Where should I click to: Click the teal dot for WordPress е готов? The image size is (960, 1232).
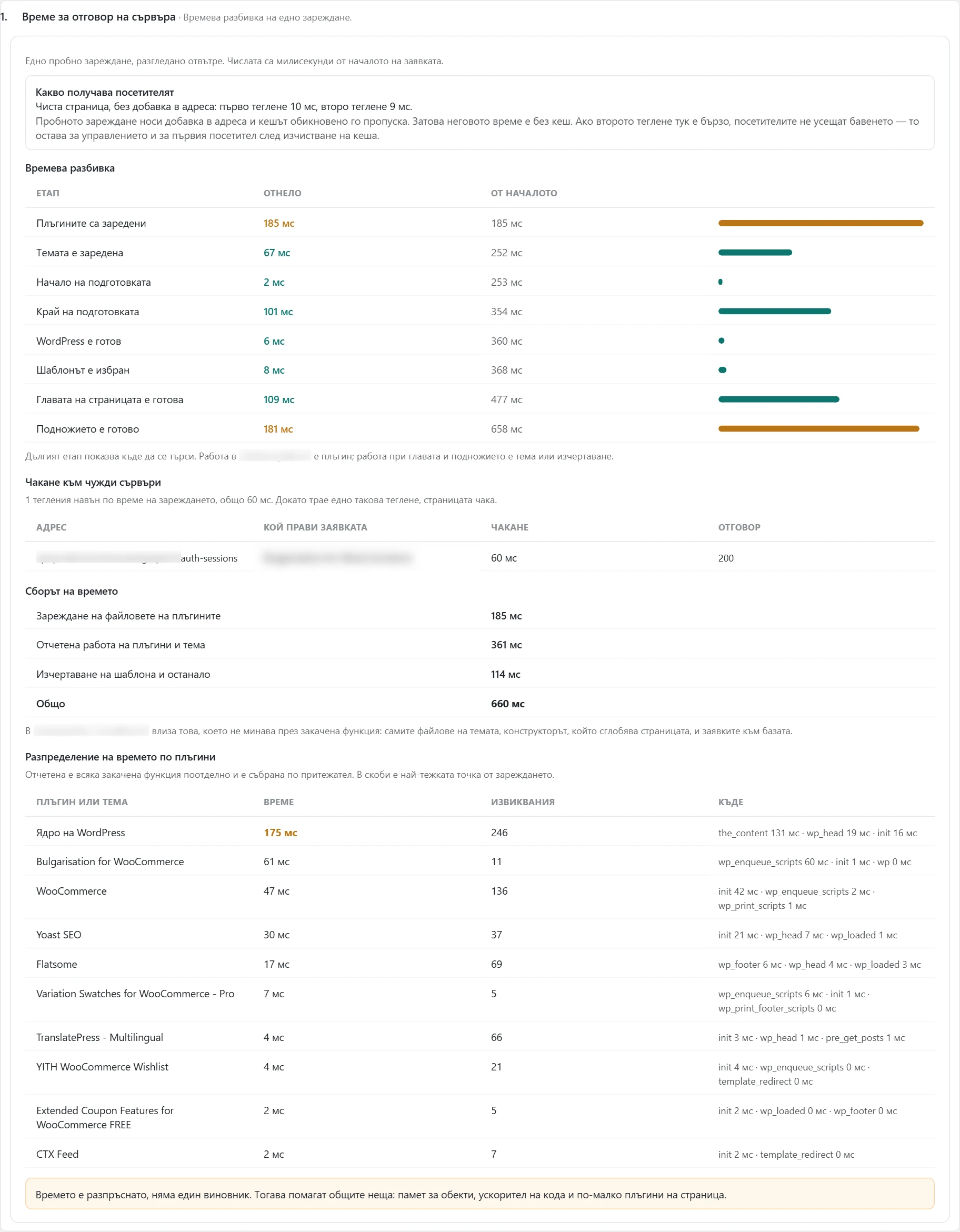tap(722, 340)
